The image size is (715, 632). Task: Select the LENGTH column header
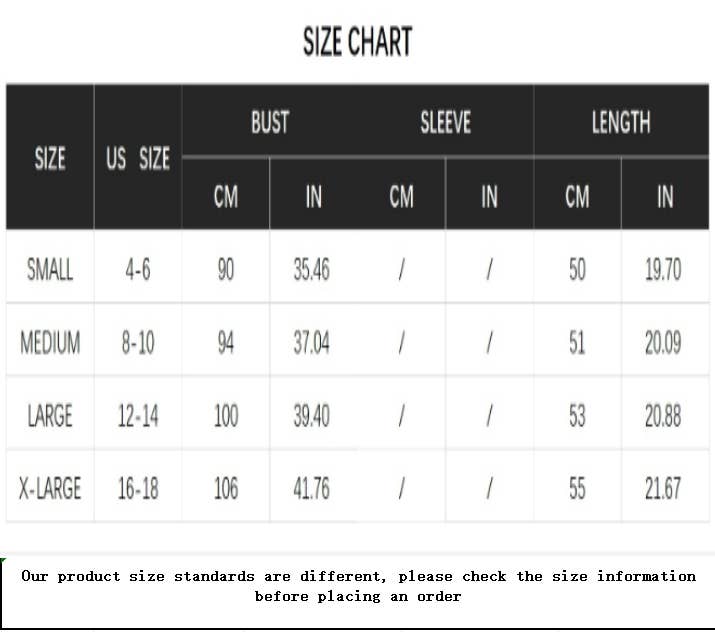click(620, 123)
